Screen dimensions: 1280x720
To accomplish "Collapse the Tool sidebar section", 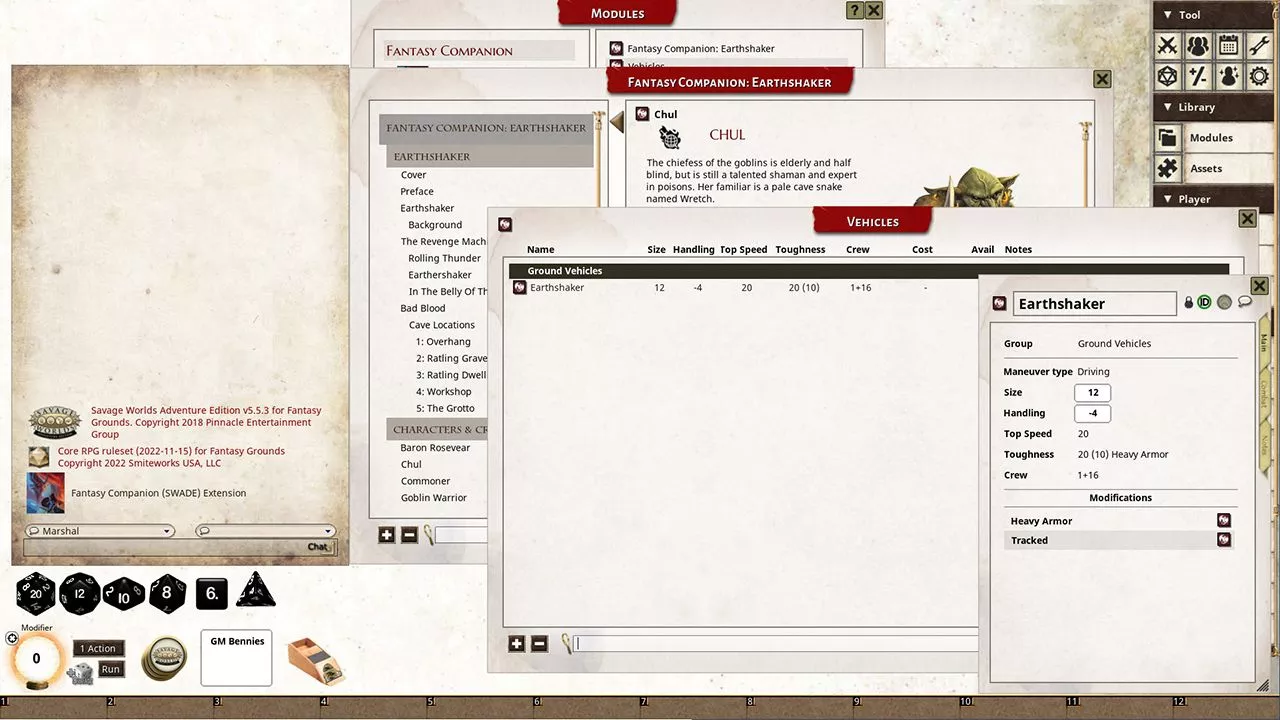I will point(1213,15).
